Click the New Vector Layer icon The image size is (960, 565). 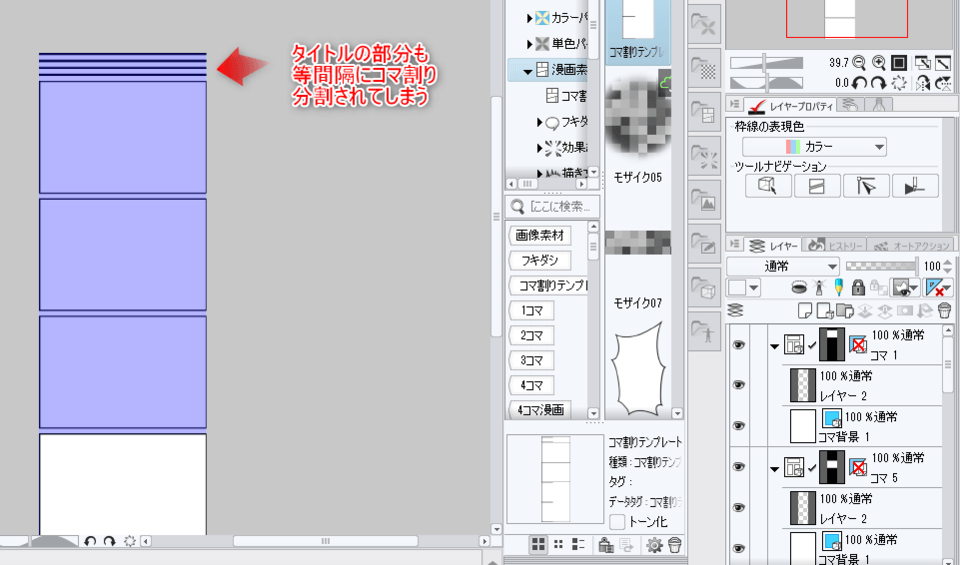pos(825,311)
